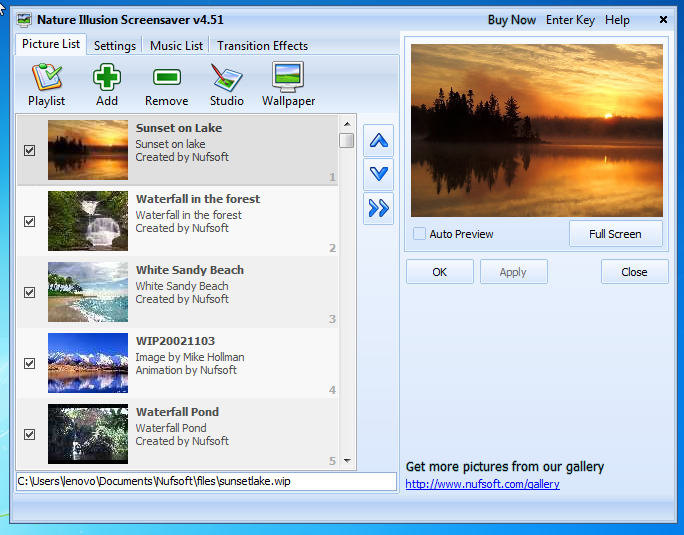The height and width of the screenshot is (535, 684).
Task: Confirm with the OK button
Action: [x=440, y=272]
